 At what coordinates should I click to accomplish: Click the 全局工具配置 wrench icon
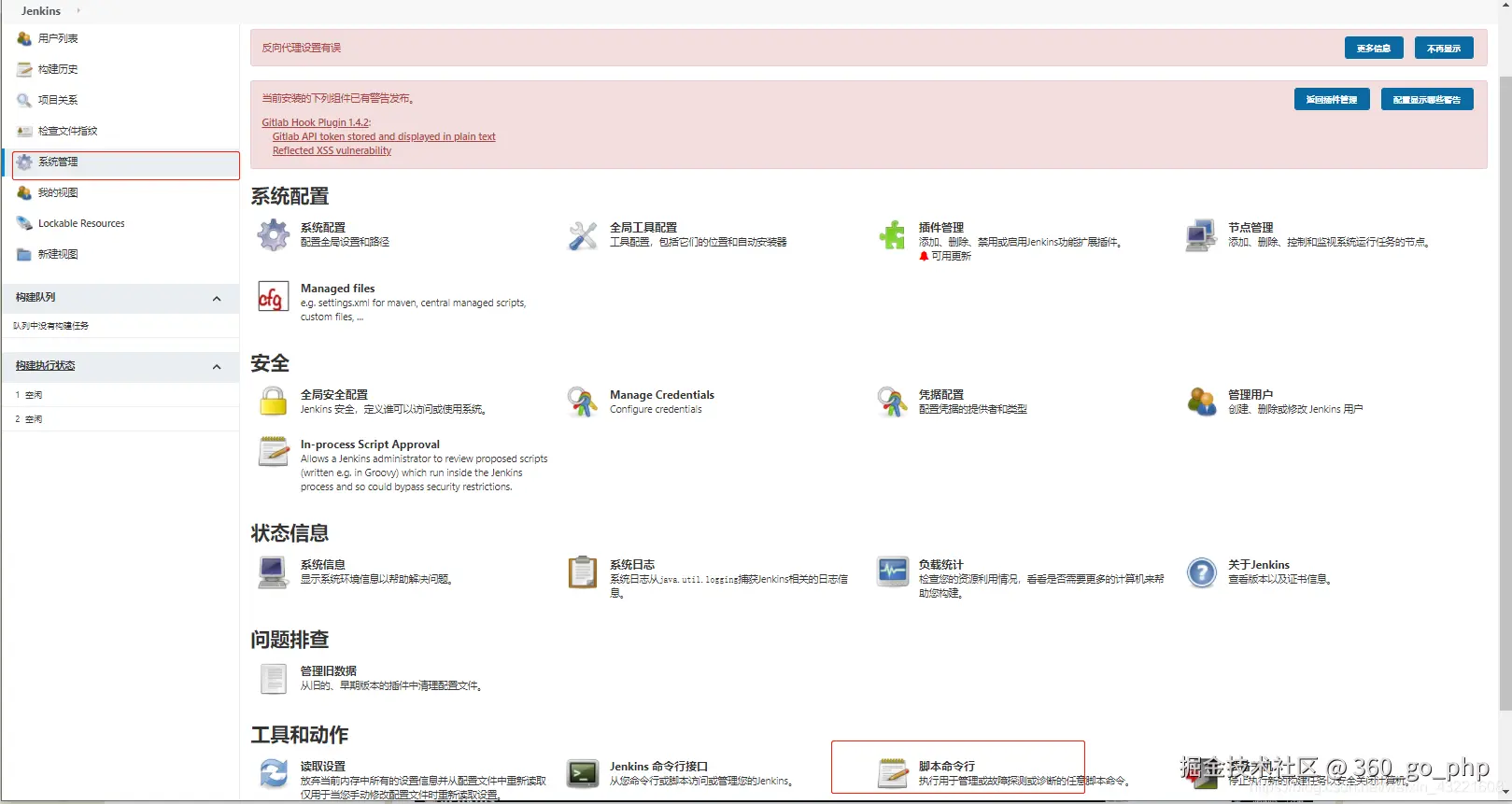[x=583, y=234]
